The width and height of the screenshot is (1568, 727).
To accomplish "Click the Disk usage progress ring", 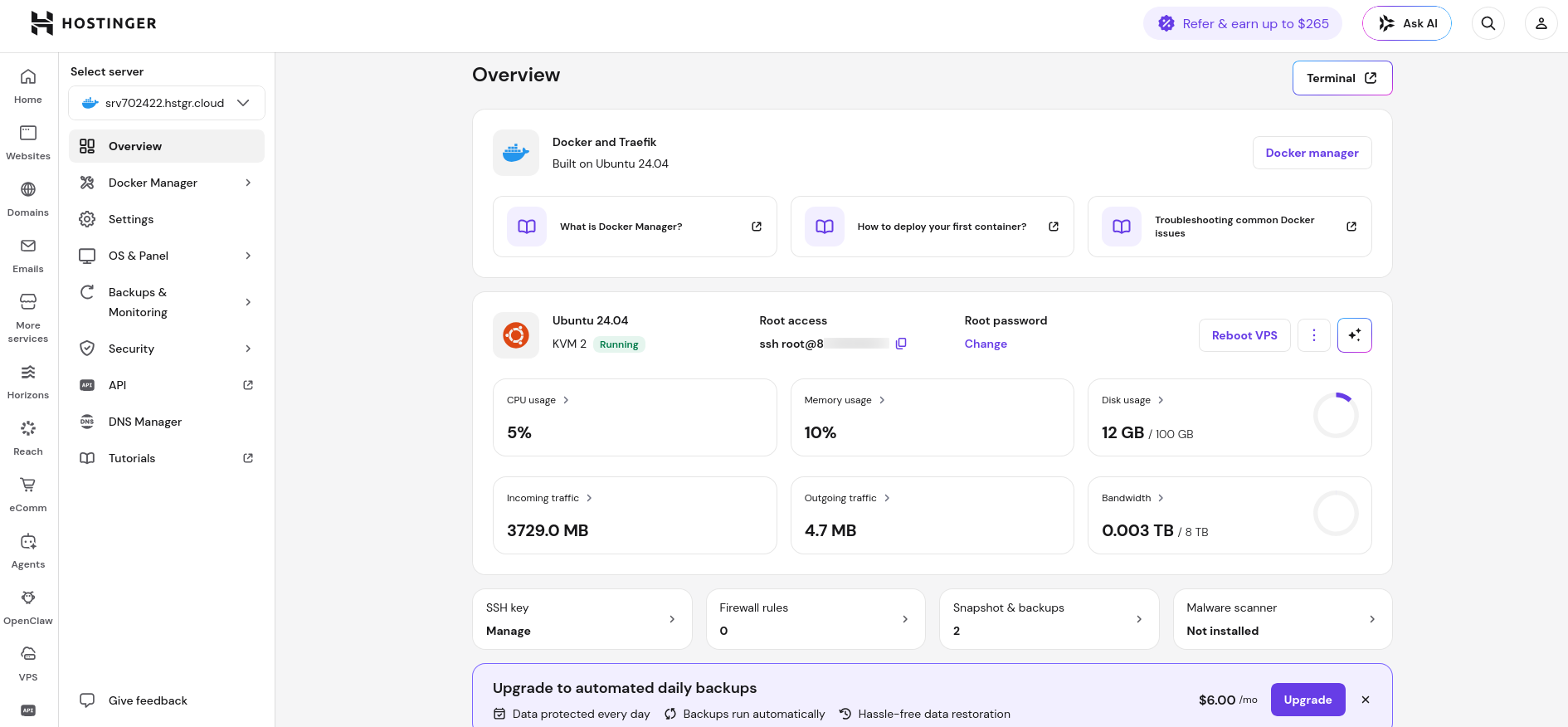I will tap(1336, 416).
